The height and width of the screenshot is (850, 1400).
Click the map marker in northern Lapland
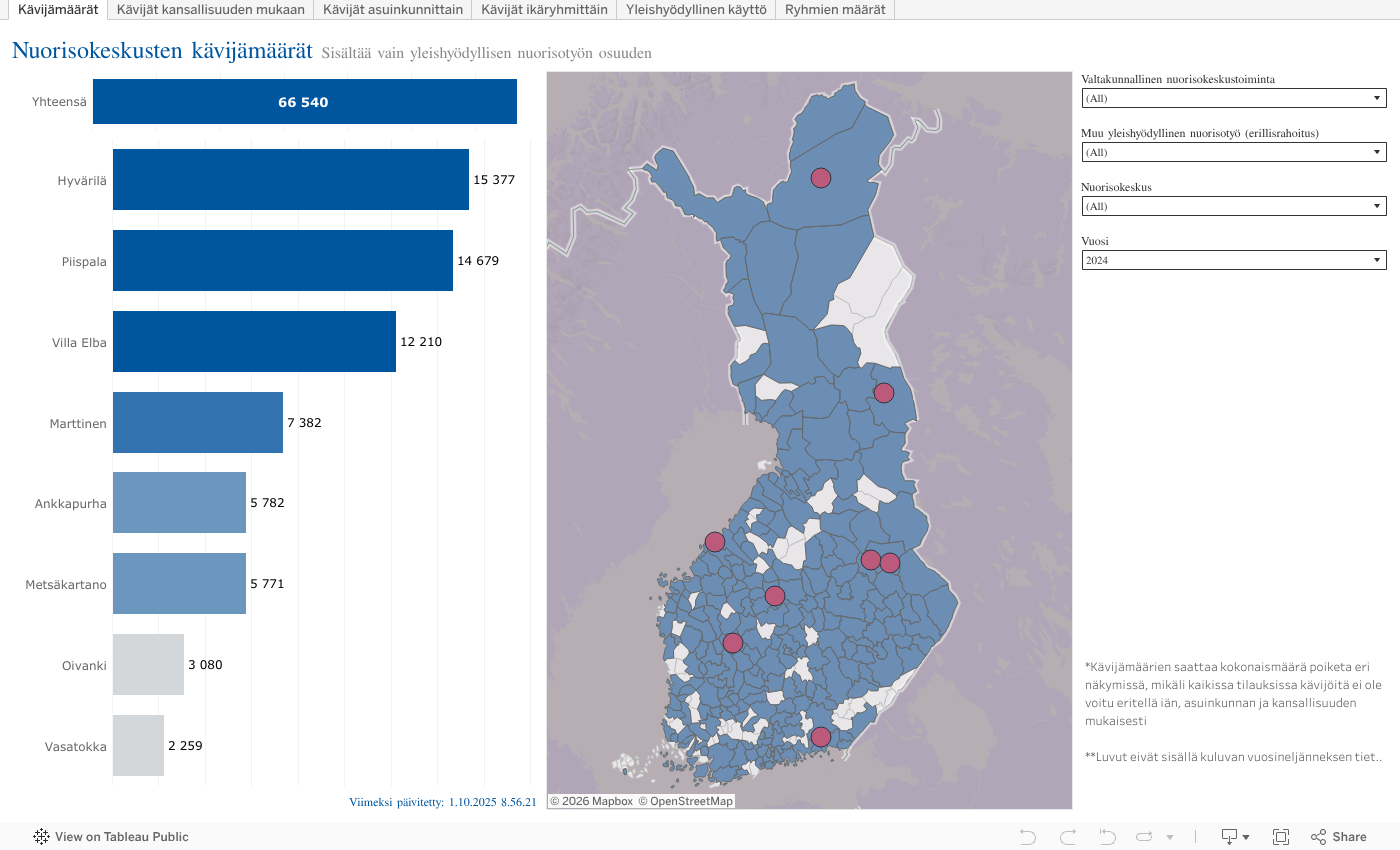(820, 178)
